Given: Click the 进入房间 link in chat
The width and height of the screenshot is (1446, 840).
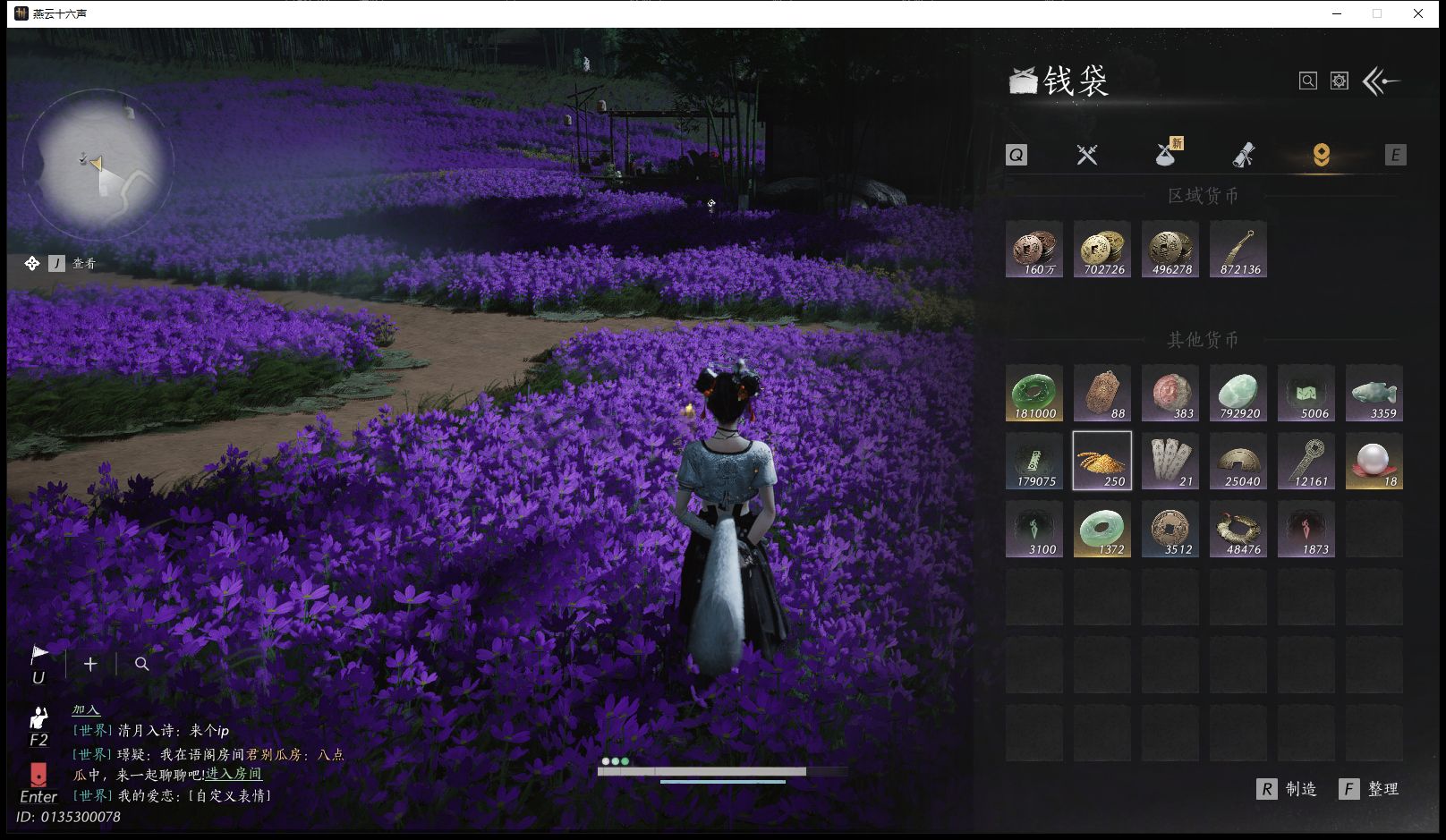Looking at the screenshot, I should point(234,774).
